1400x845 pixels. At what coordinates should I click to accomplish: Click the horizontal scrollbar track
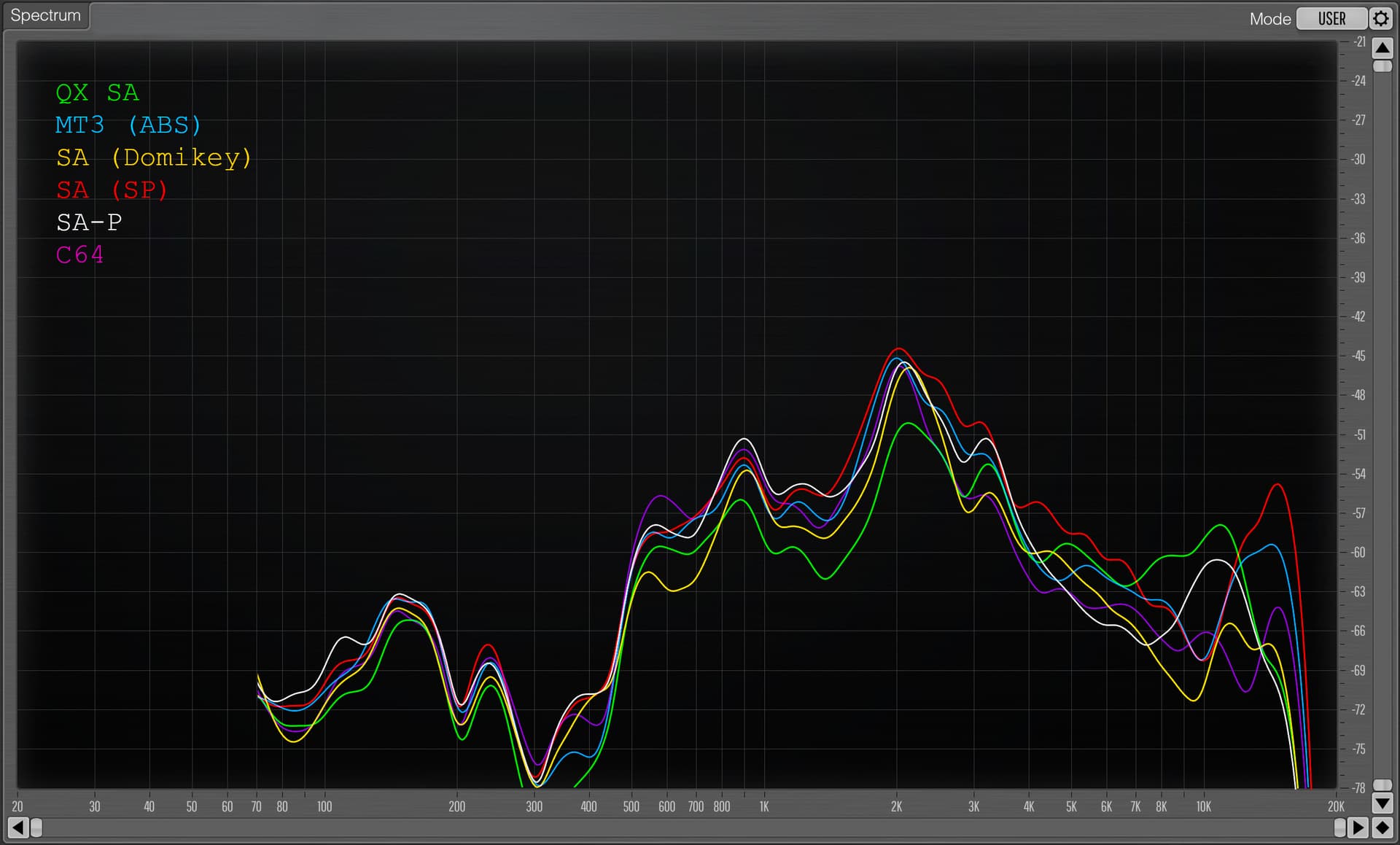[685, 828]
